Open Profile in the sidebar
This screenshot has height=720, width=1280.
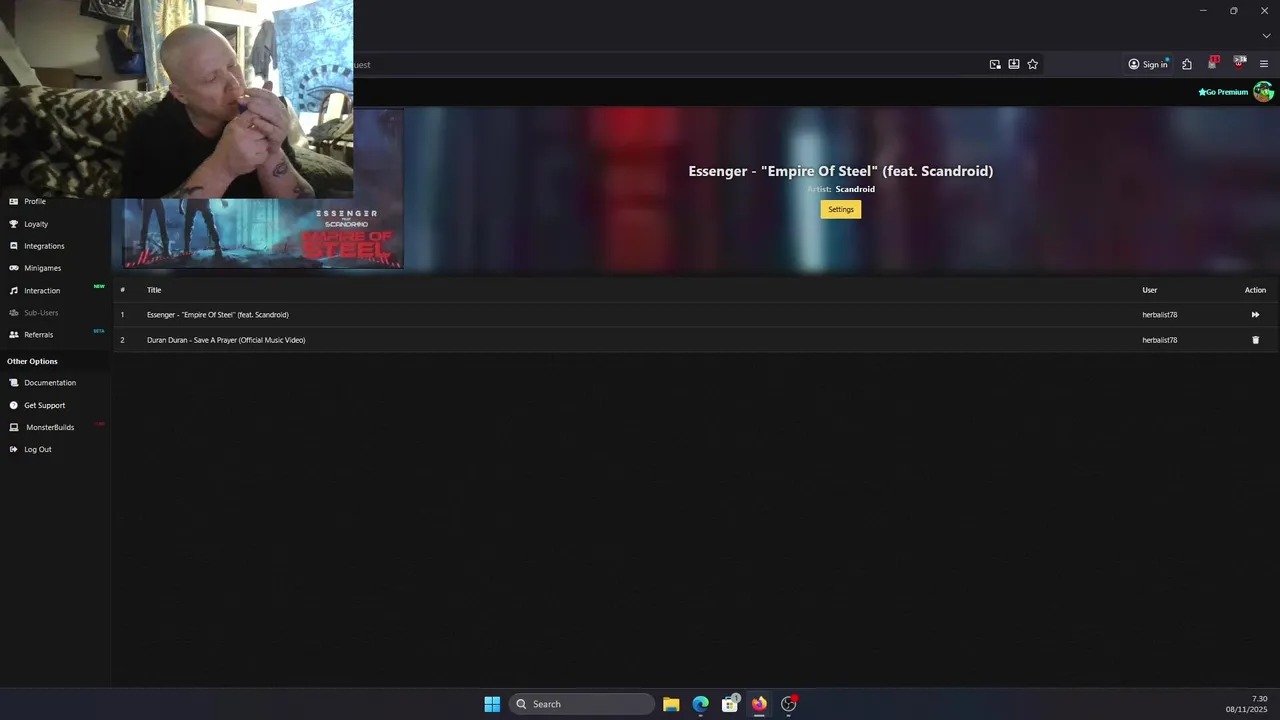pos(35,201)
